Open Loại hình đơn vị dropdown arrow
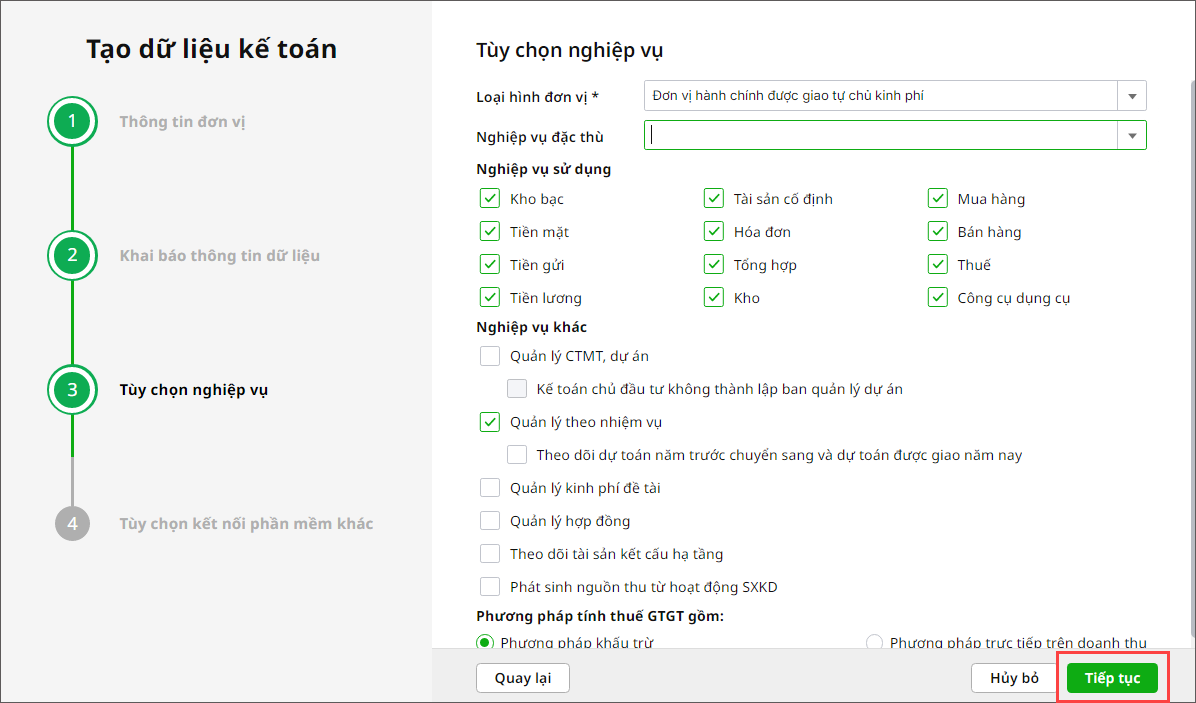Image resolution: width=1196 pixels, height=703 pixels. point(1132,96)
